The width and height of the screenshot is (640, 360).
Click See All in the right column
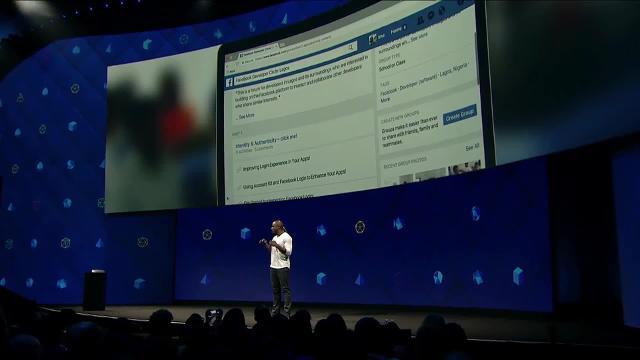[x=472, y=148]
